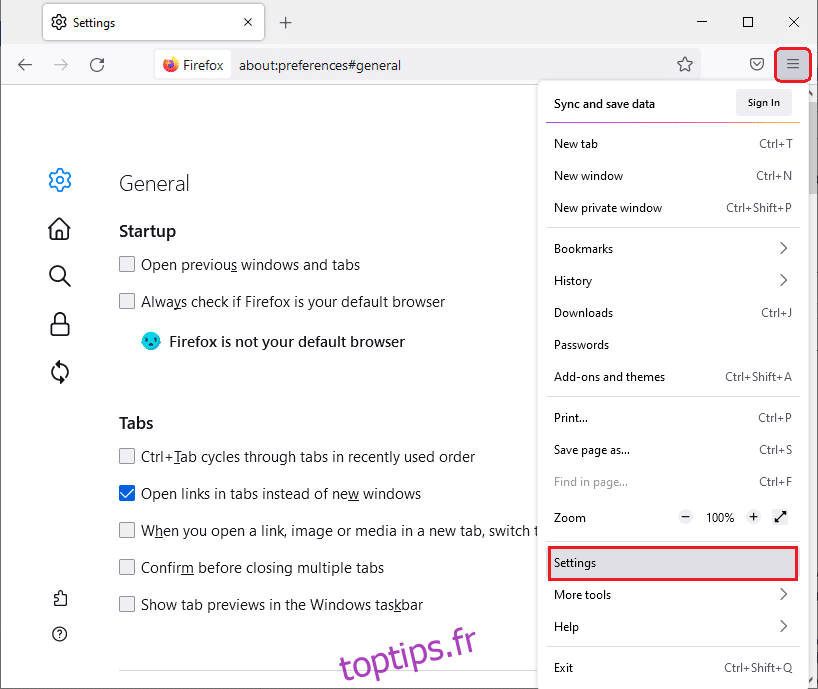Click the Extensions & Themes puzzle icon
Viewport: 818px width, 689px height.
[x=60, y=598]
